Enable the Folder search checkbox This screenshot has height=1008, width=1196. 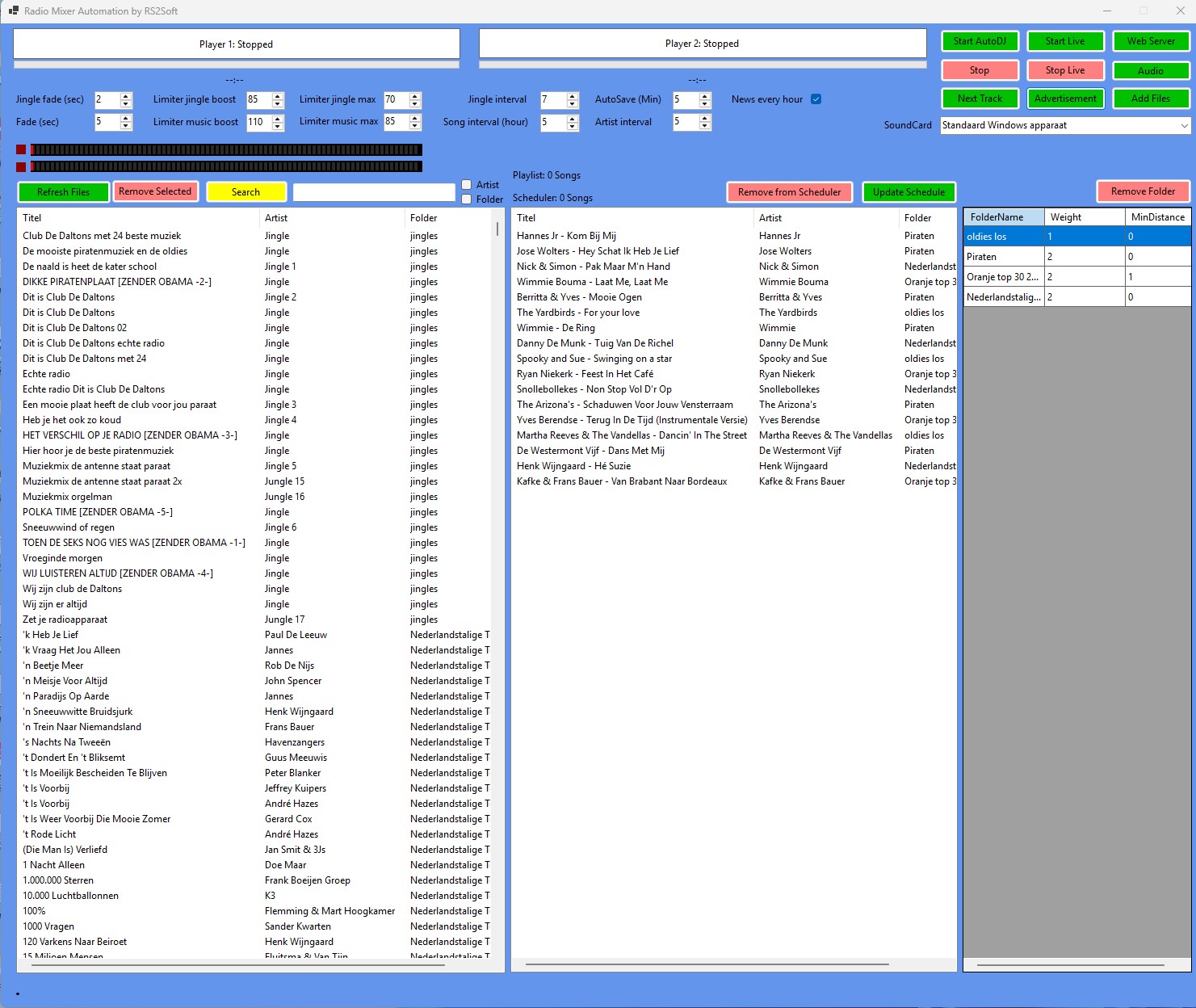coord(467,199)
